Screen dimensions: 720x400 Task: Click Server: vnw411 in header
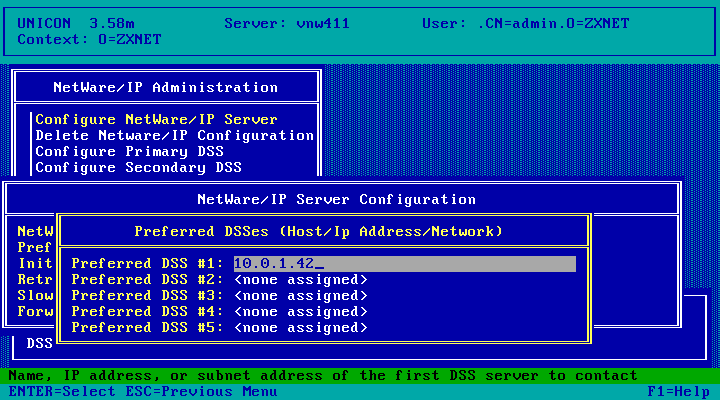pos(287,23)
